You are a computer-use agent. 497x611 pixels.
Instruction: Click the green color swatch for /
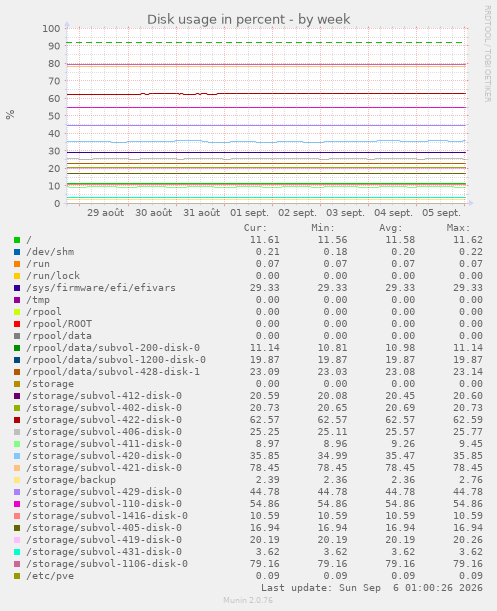tap(17, 240)
